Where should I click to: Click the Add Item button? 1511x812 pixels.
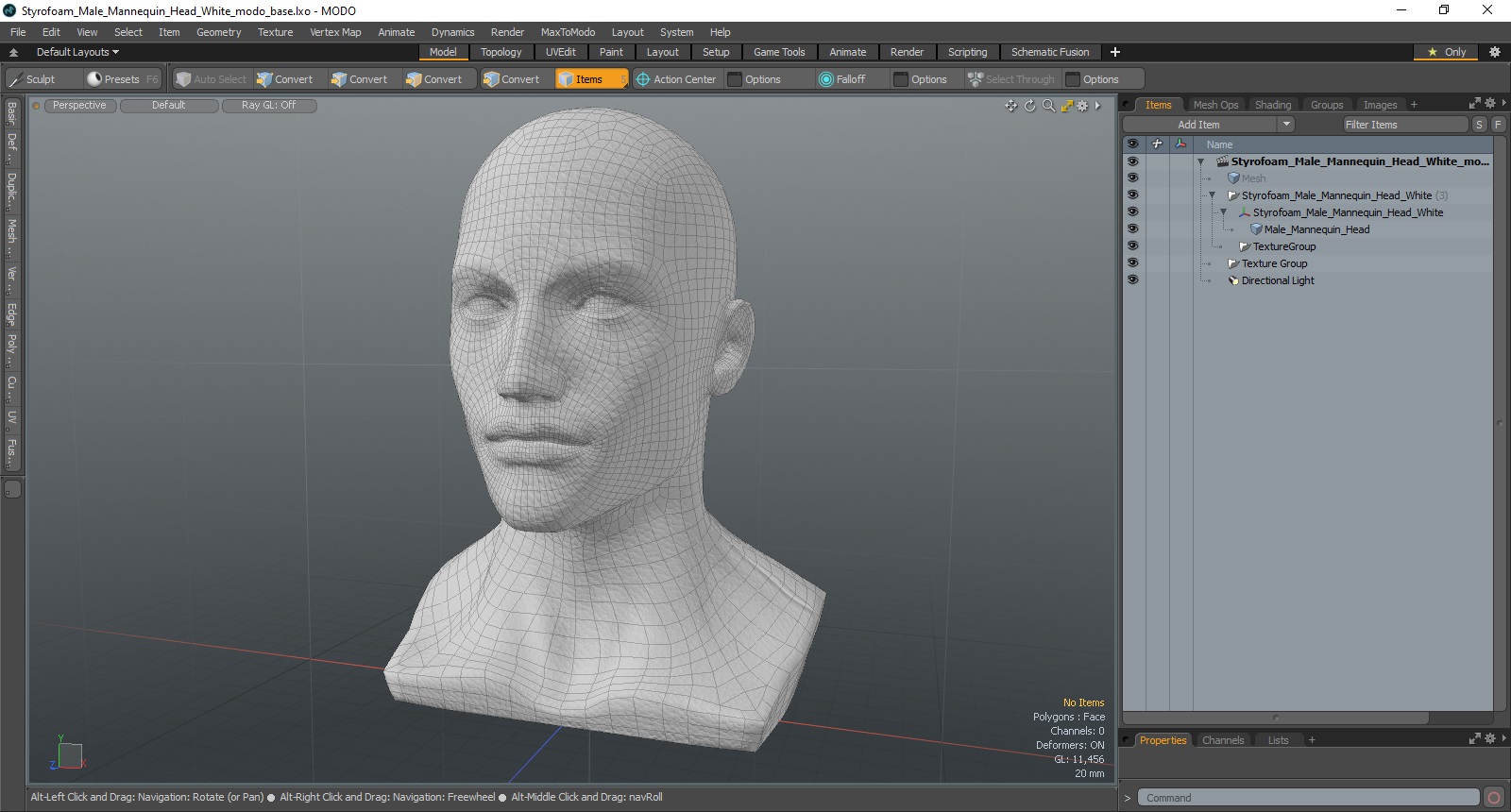click(1199, 125)
